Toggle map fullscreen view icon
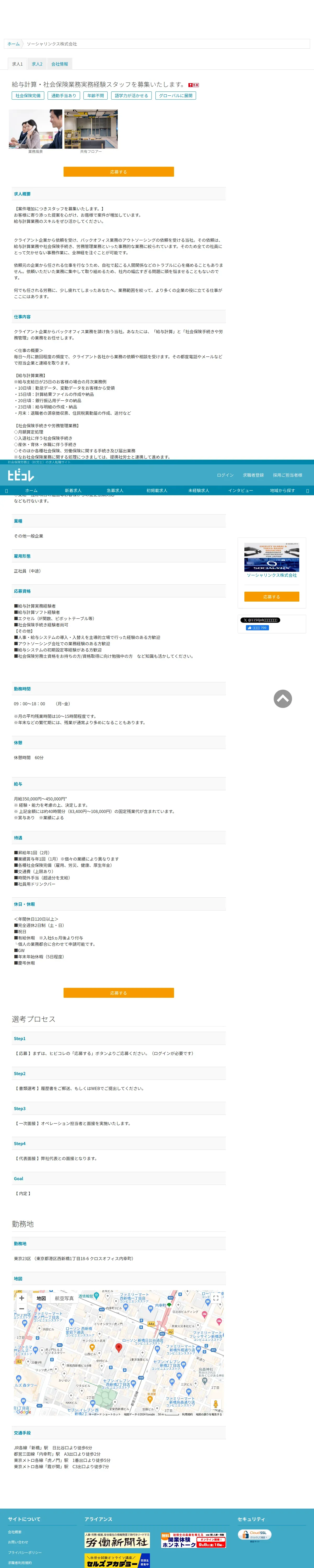The image size is (314, 1568). coord(215,1298)
